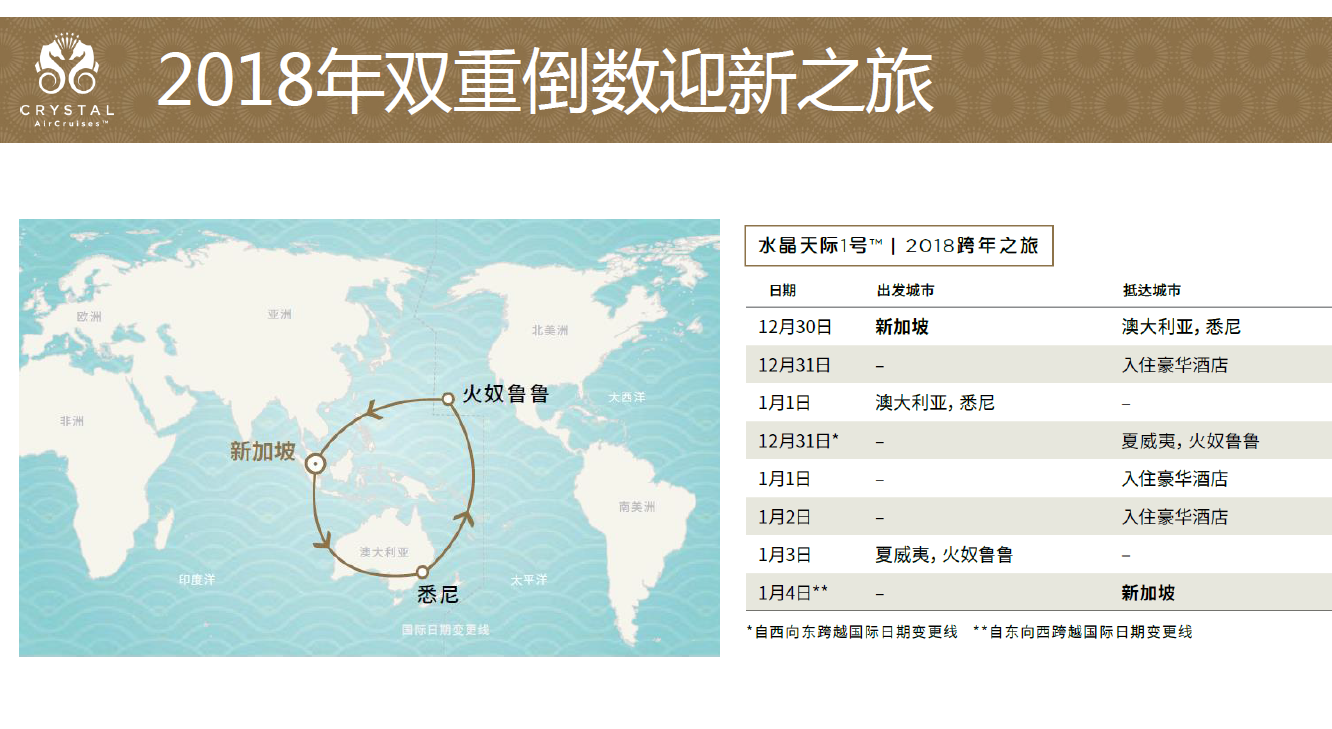Click the 北美洲 continent label on the map
Image resolution: width=1332 pixels, height=729 pixels.
(549, 330)
